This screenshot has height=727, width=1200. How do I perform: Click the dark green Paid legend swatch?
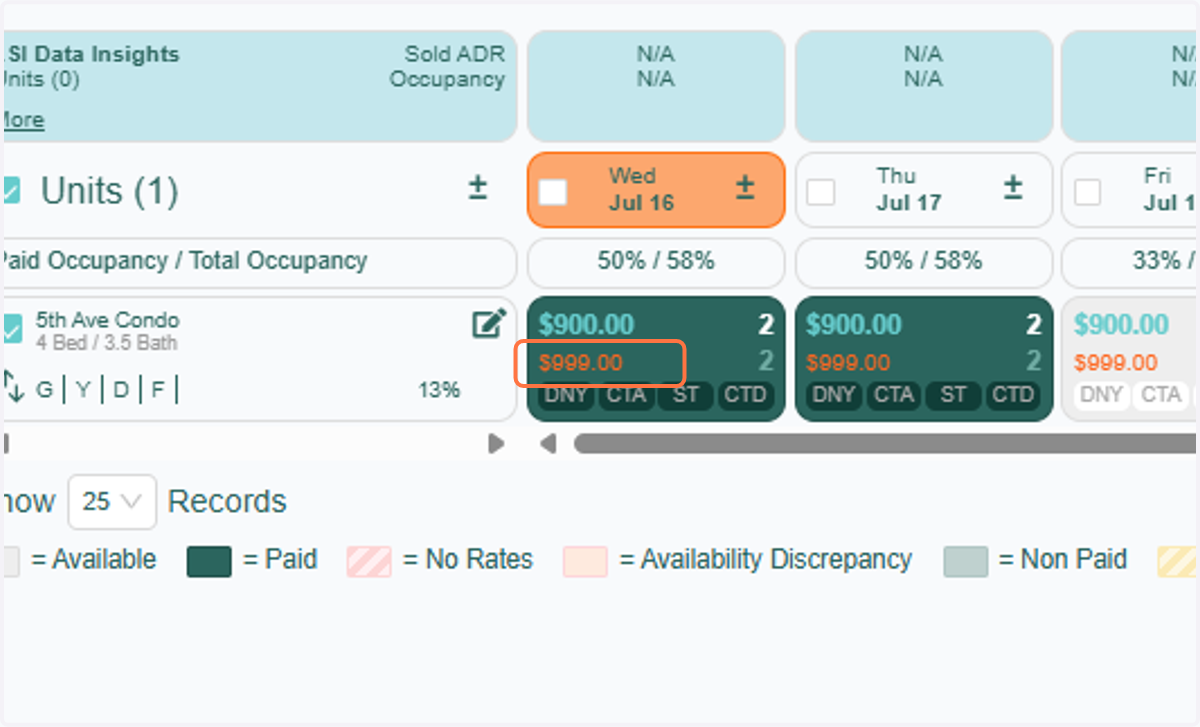(x=209, y=562)
